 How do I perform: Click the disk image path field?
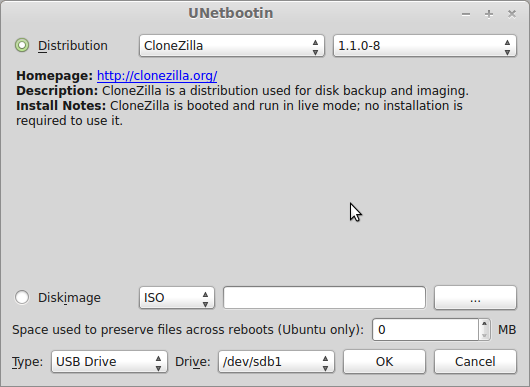click(324, 298)
